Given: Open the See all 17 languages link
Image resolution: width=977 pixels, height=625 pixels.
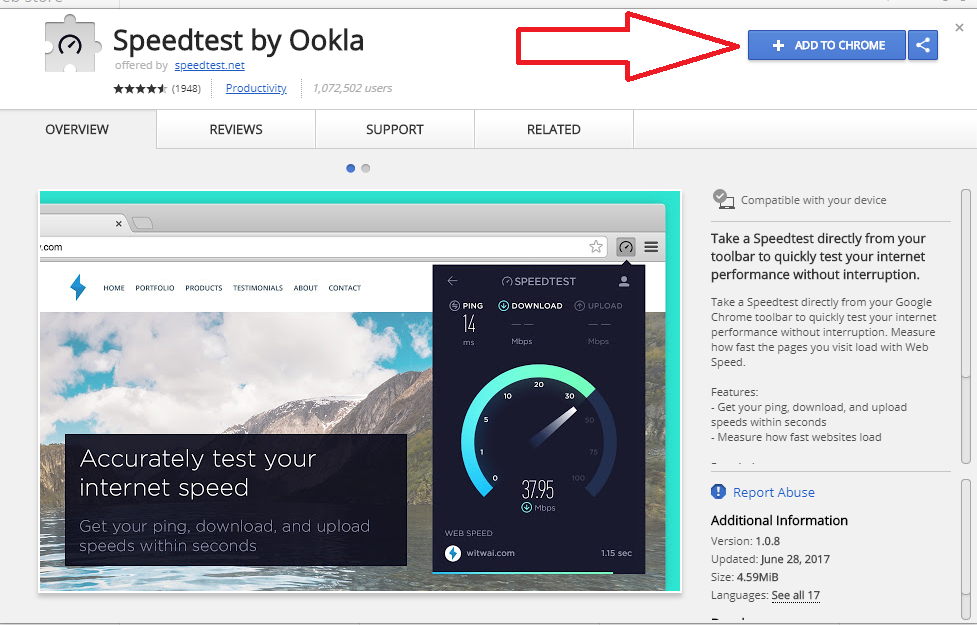Looking at the screenshot, I should pyautogui.click(x=796, y=595).
